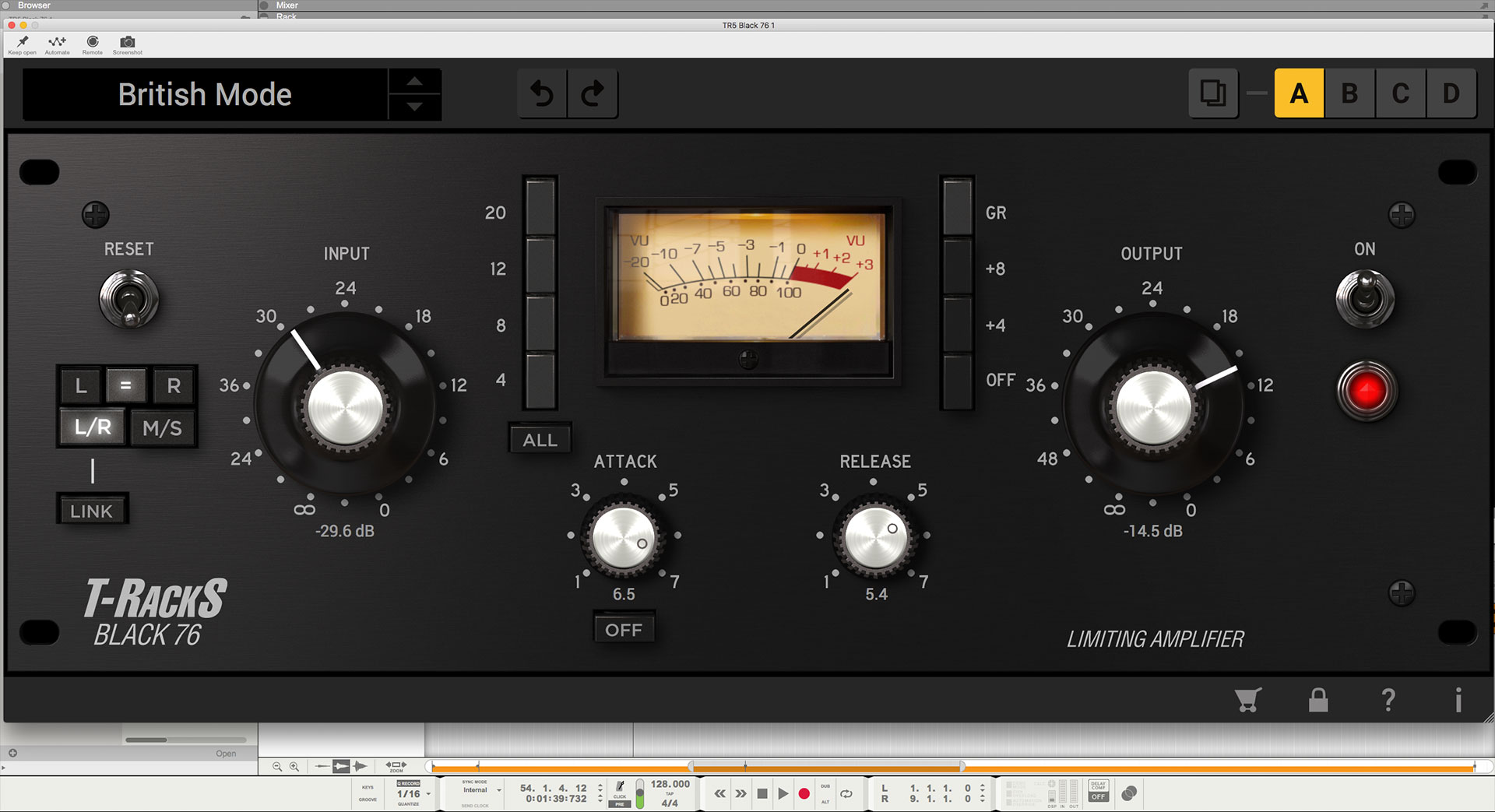Open the Sync Mode Internal dropdown

[480, 790]
